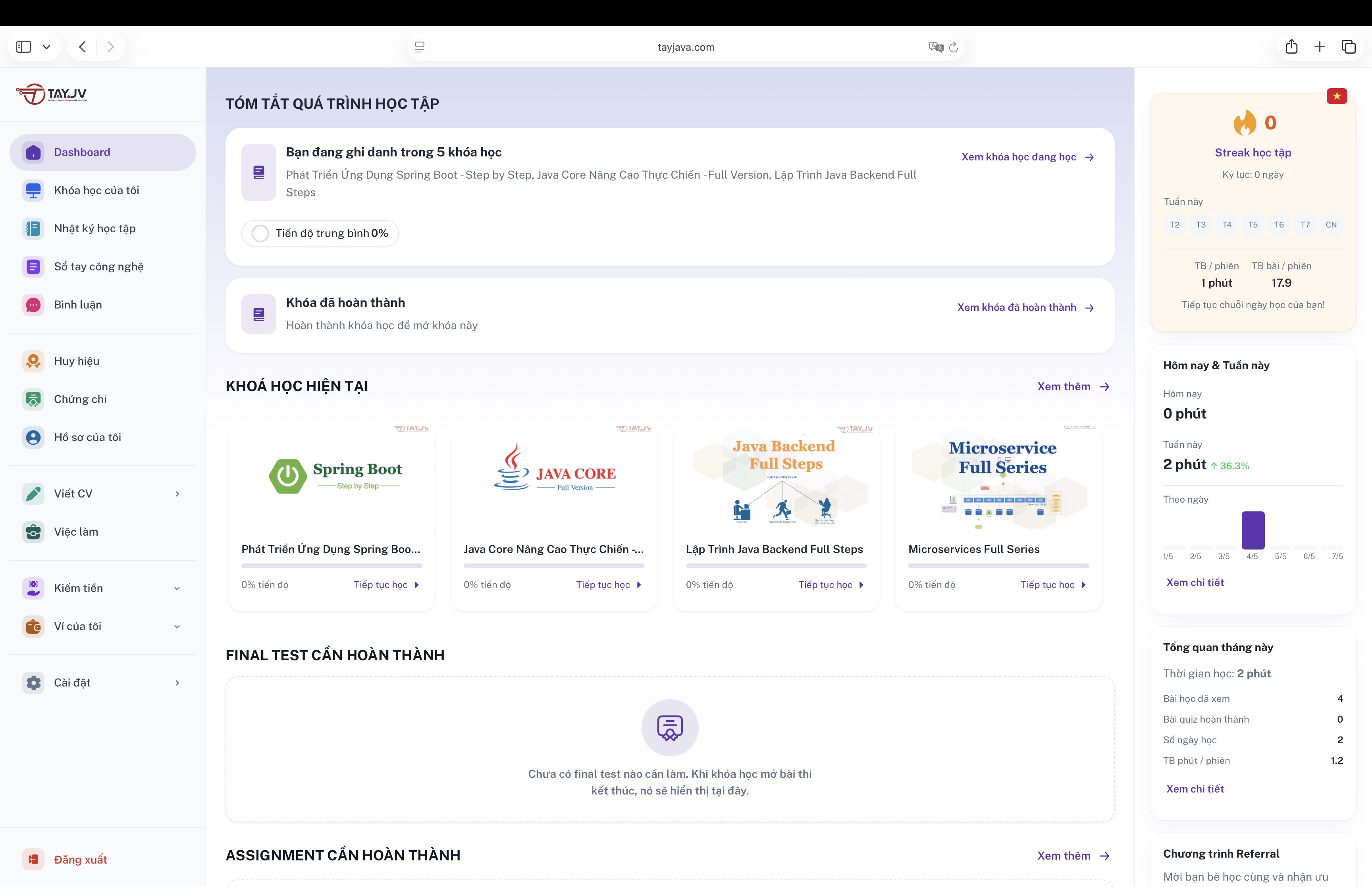Expand the Ví của tôi dropdown chevron
Viewport: 1372px width, 887px height.
pos(177,626)
